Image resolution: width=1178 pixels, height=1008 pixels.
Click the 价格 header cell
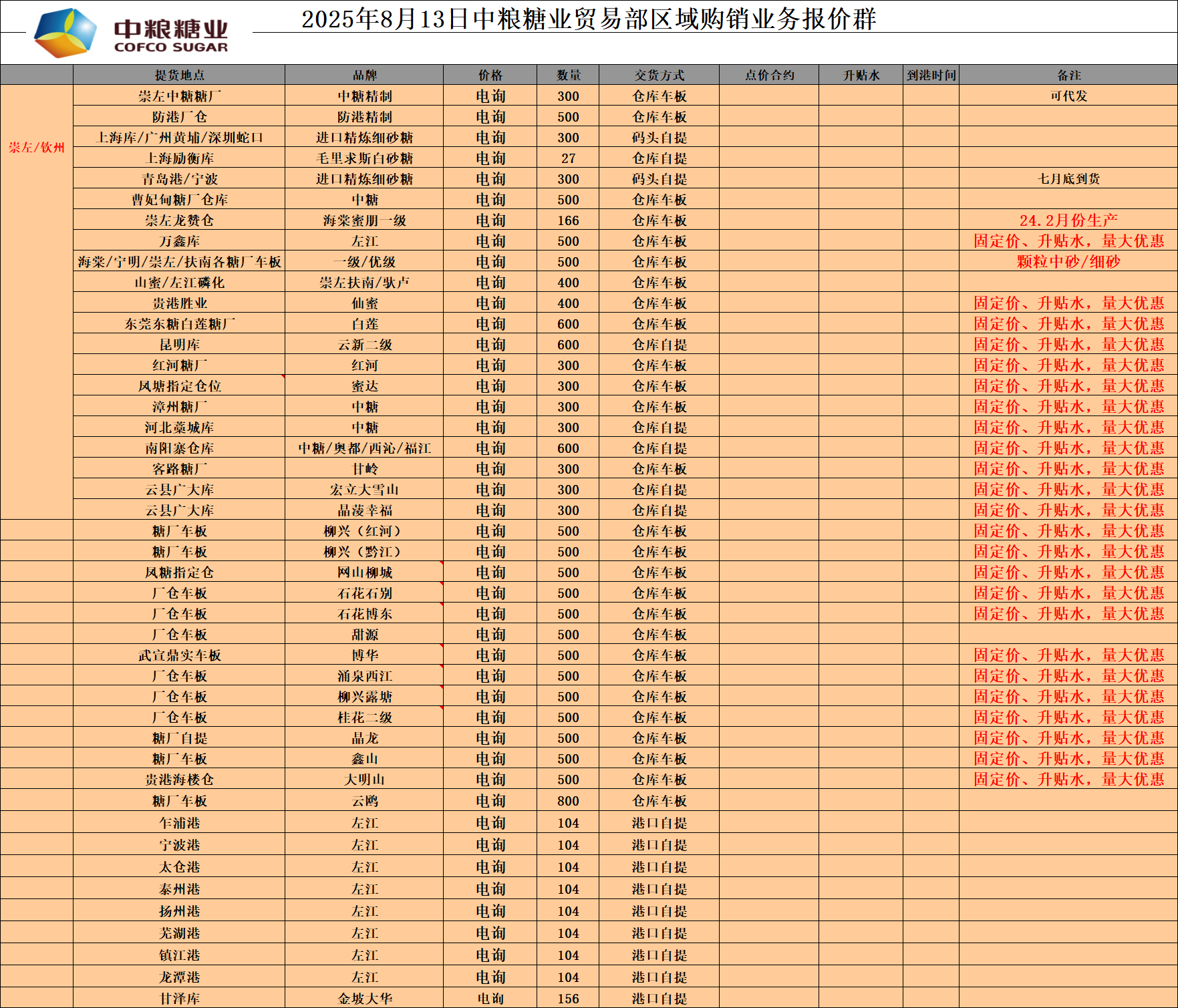[490, 75]
